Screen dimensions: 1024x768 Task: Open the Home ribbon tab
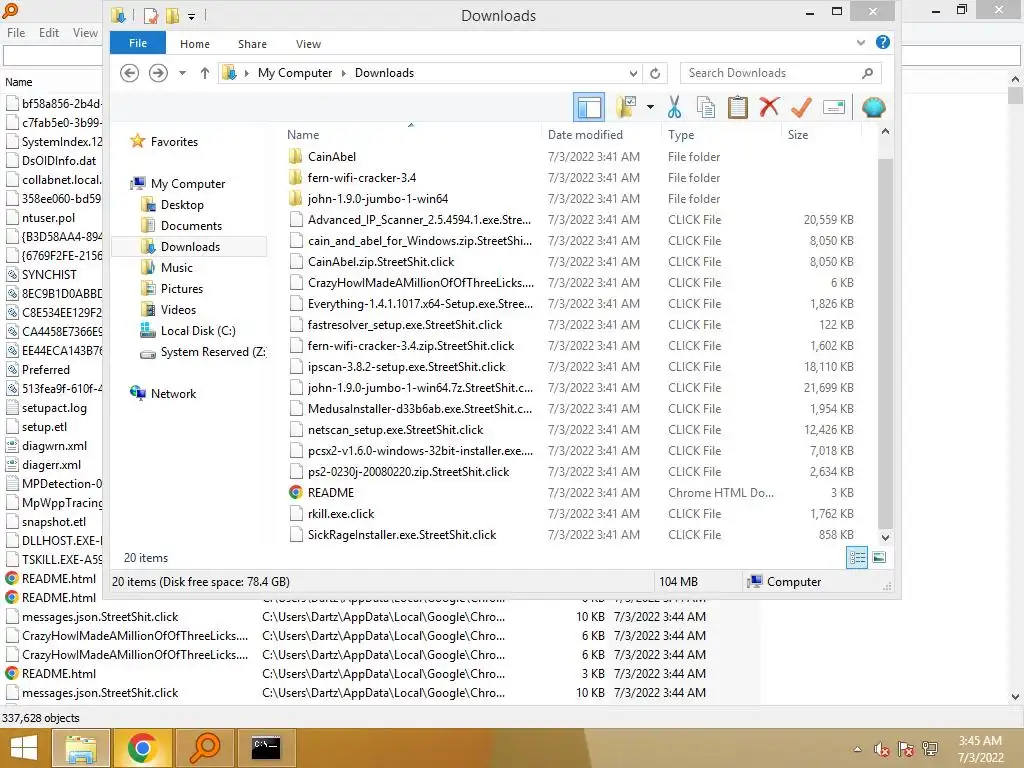click(195, 44)
